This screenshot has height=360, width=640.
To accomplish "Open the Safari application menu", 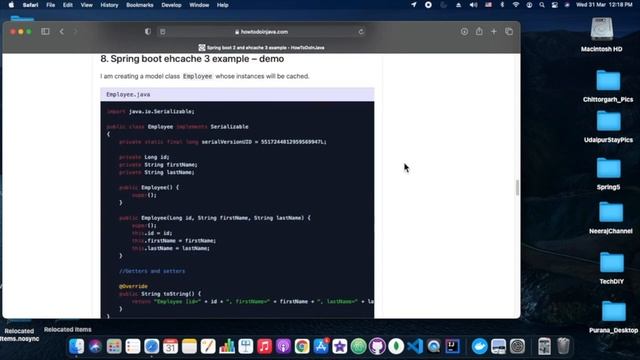I will point(30,5).
